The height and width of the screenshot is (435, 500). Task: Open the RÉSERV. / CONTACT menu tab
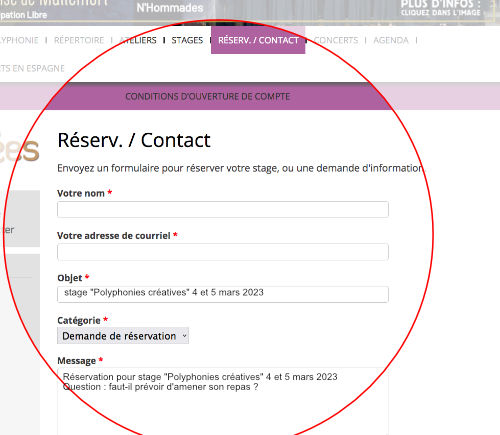(x=258, y=40)
